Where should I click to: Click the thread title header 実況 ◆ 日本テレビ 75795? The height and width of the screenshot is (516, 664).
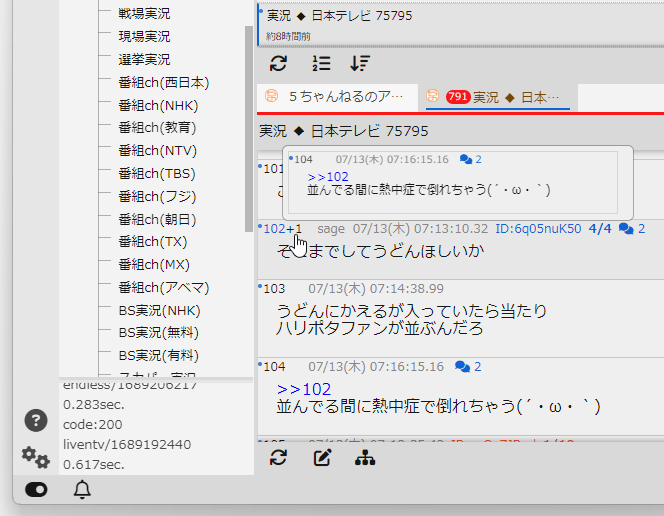point(344,131)
